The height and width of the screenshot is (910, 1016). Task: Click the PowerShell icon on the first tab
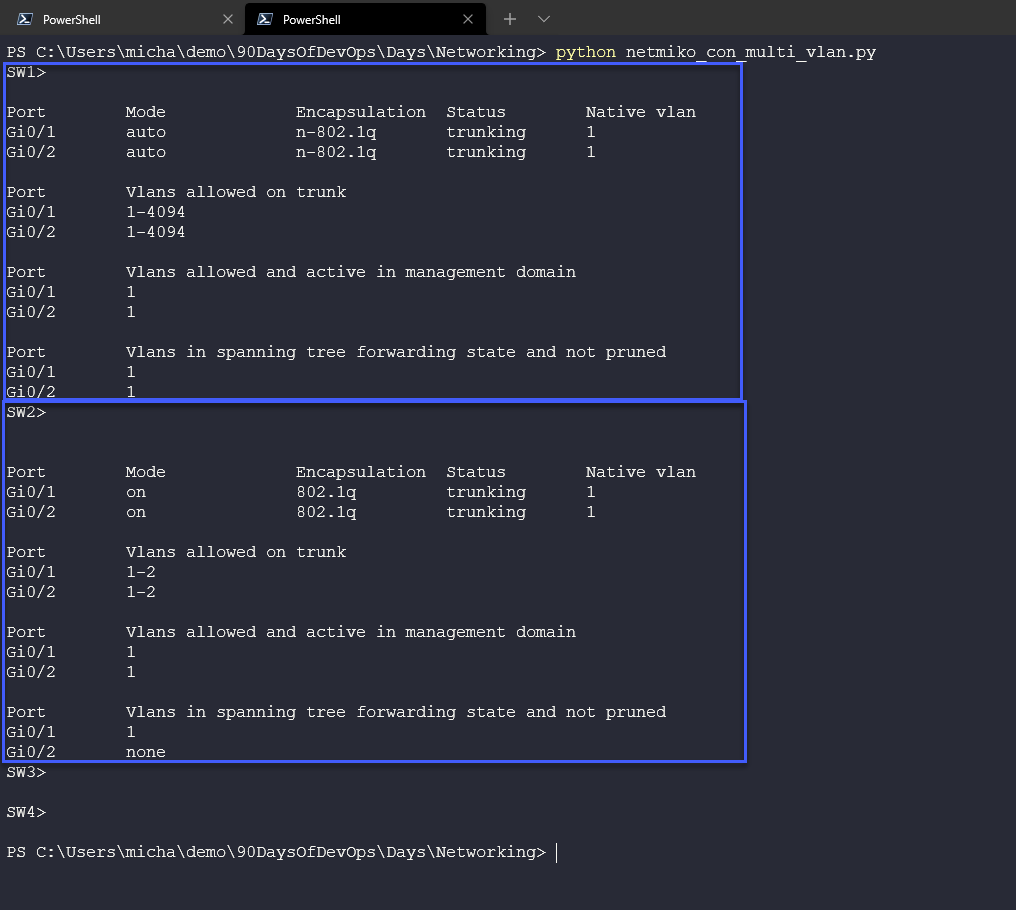23,18
